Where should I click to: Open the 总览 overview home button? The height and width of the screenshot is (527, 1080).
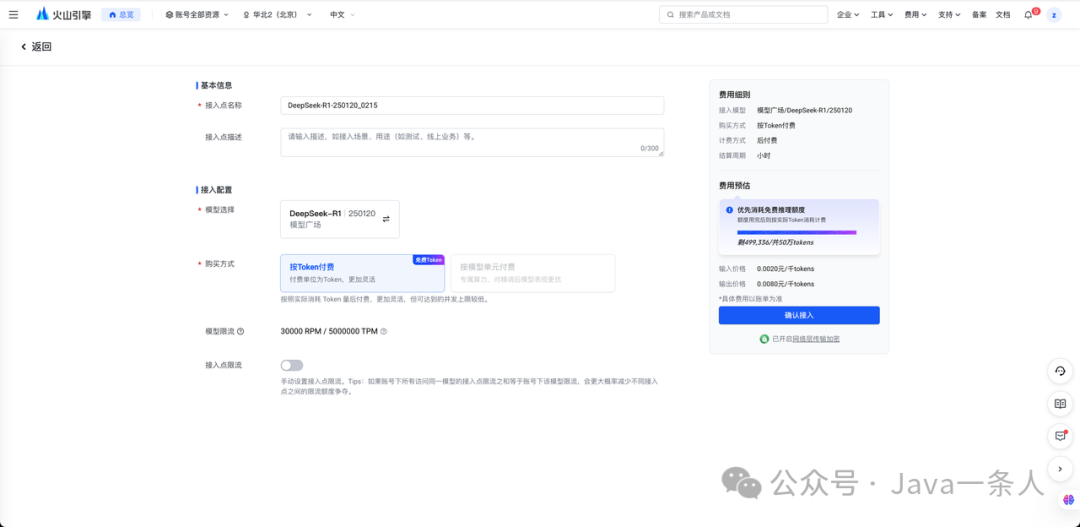[121, 14]
